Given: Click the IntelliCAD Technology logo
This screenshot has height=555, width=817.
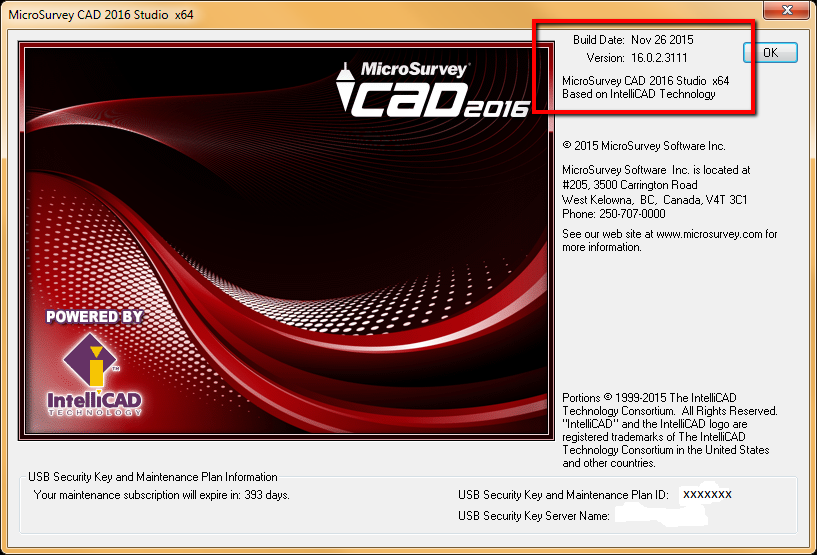Looking at the screenshot, I should 94,375.
